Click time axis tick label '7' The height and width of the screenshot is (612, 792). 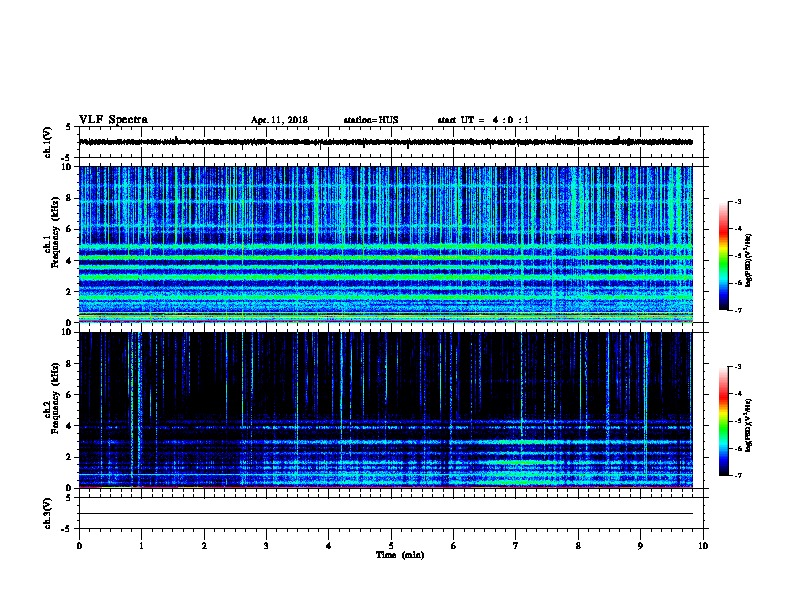516,546
